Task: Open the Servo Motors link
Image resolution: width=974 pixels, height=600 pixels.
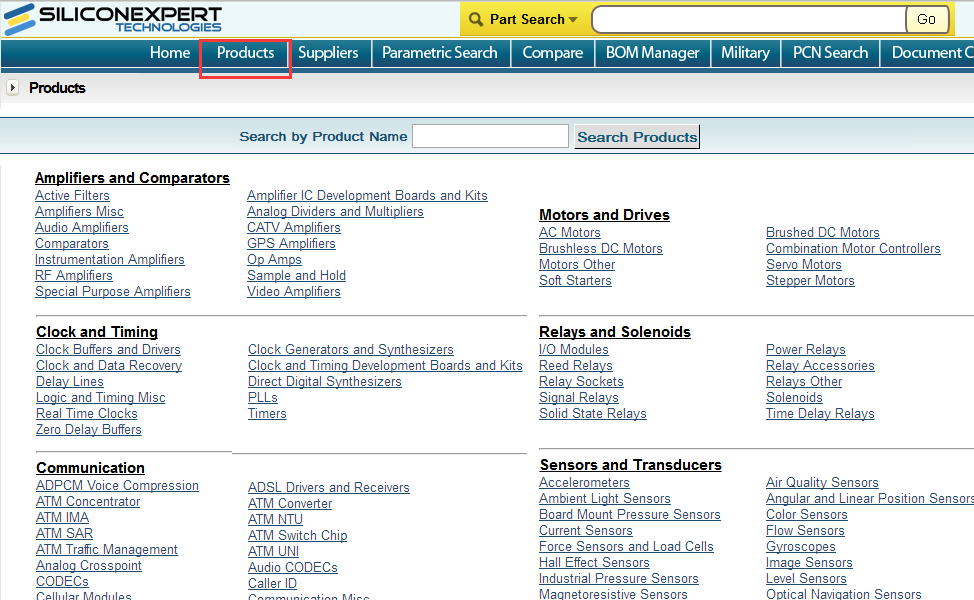Action: click(x=803, y=265)
